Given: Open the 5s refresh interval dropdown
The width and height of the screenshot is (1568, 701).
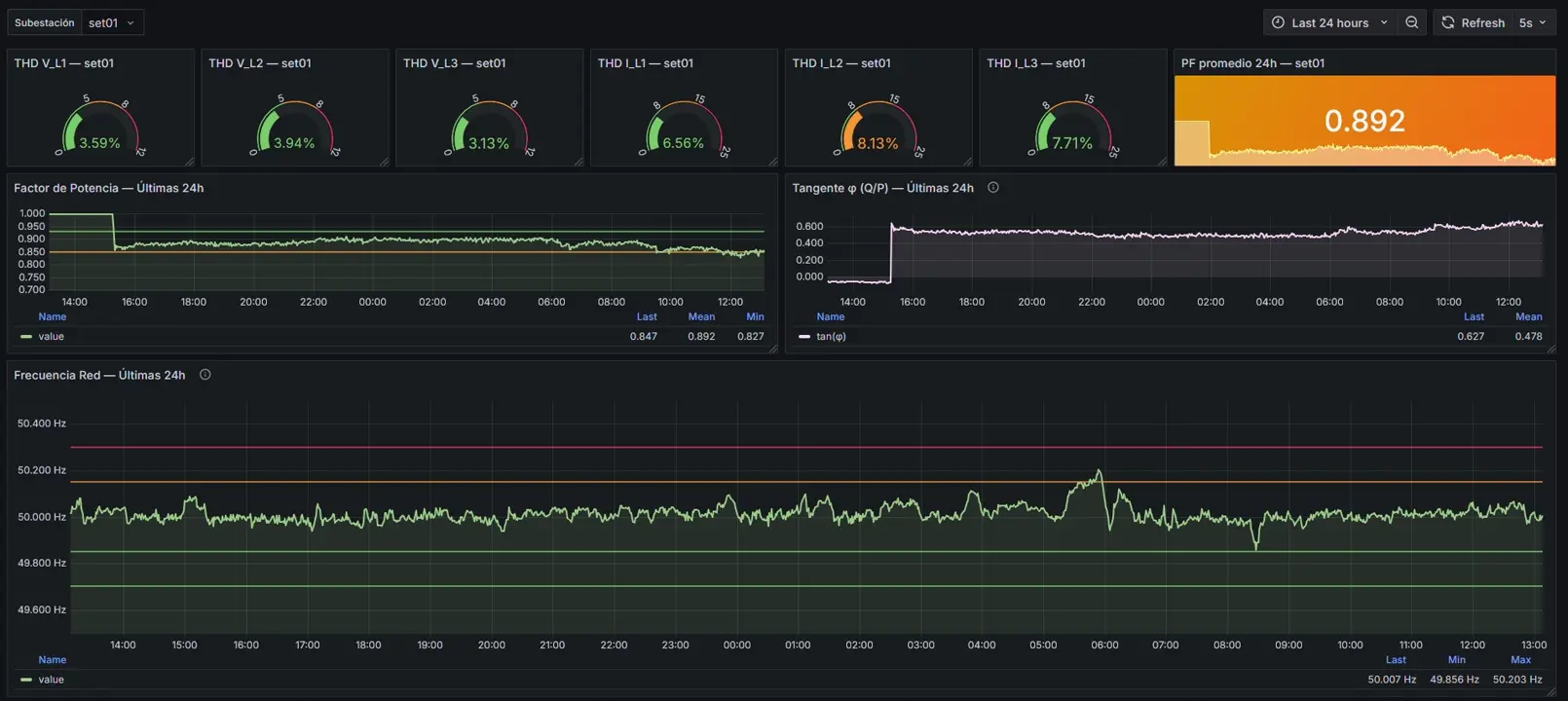Looking at the screenshot, I should coord(1532,22).
